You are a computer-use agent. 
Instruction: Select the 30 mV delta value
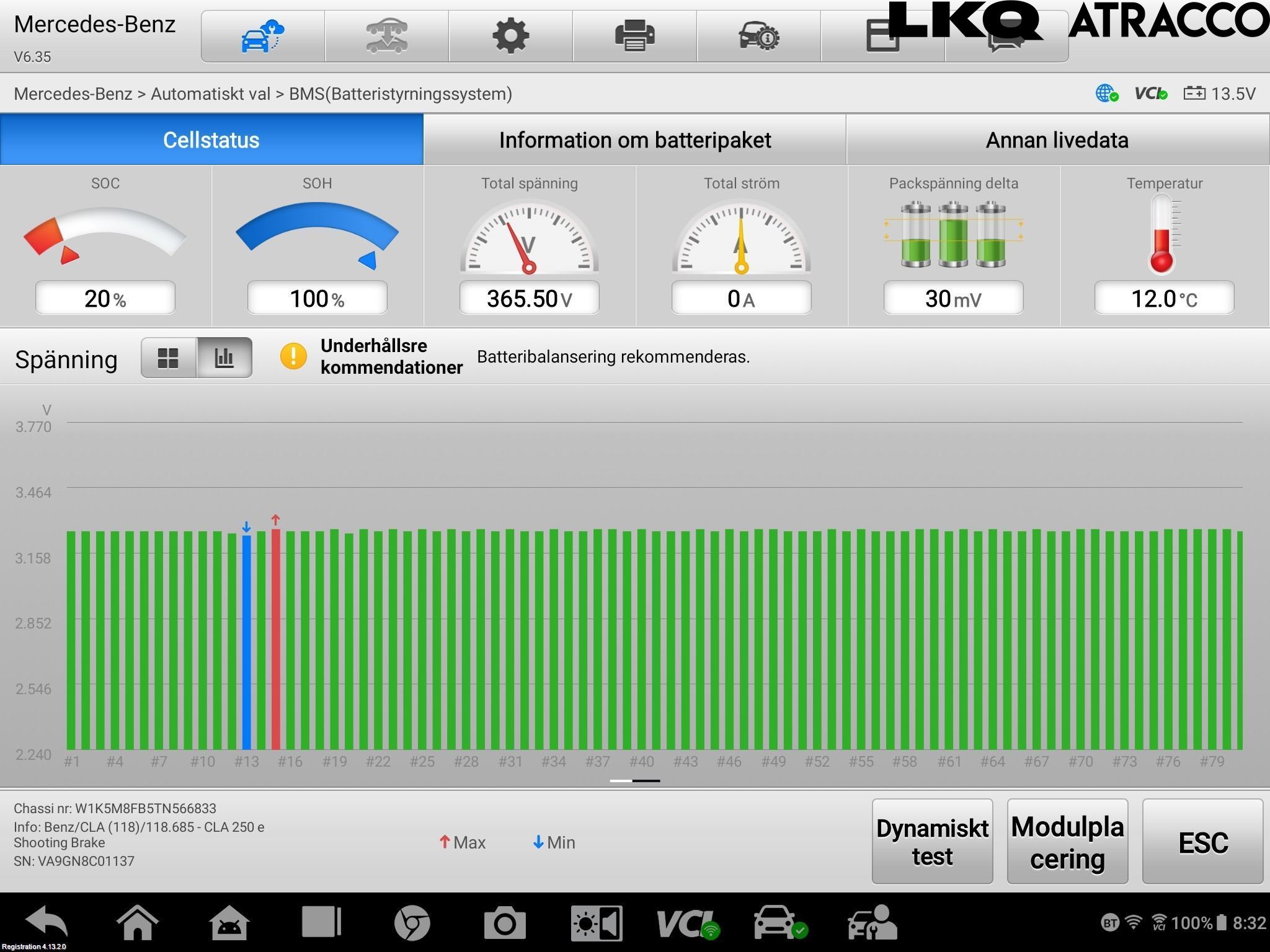tap(953, 298)
